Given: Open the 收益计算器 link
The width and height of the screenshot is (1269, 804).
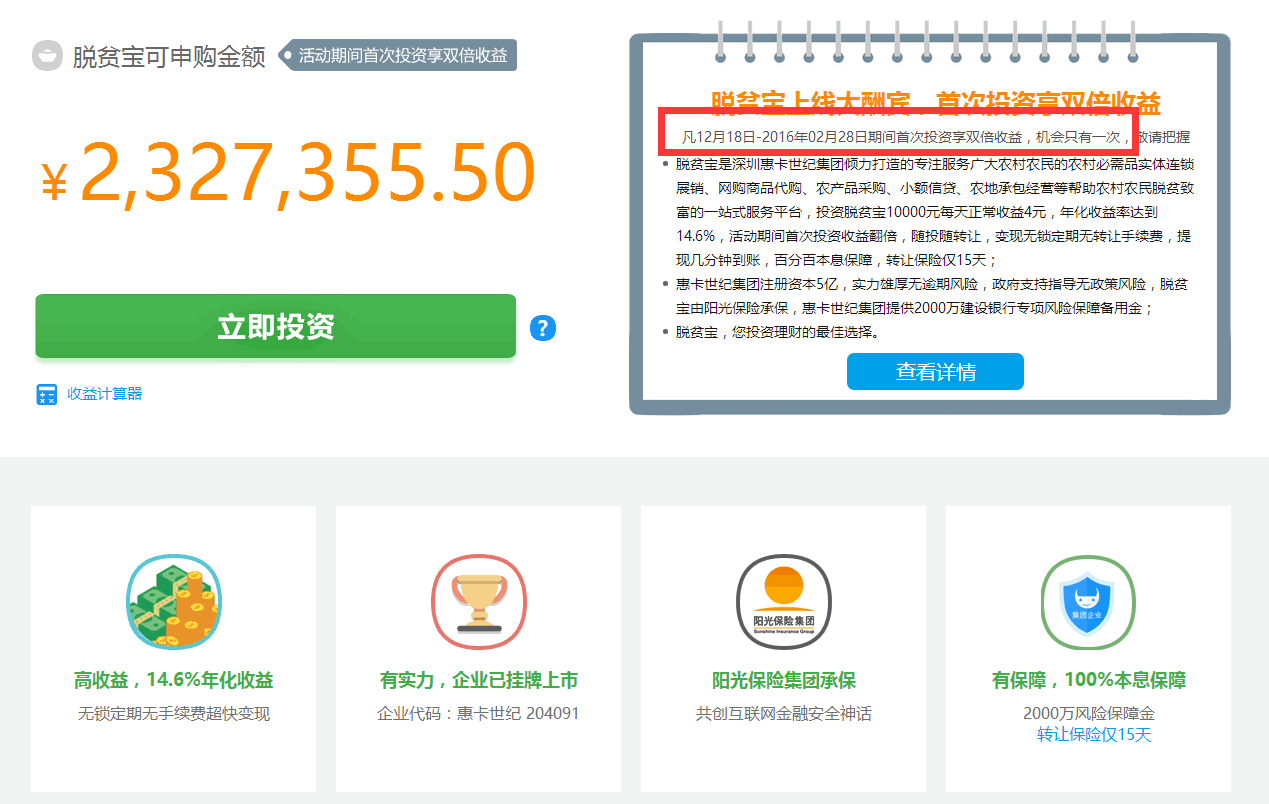Looking at the screenshot, I should tap(104, 394).
